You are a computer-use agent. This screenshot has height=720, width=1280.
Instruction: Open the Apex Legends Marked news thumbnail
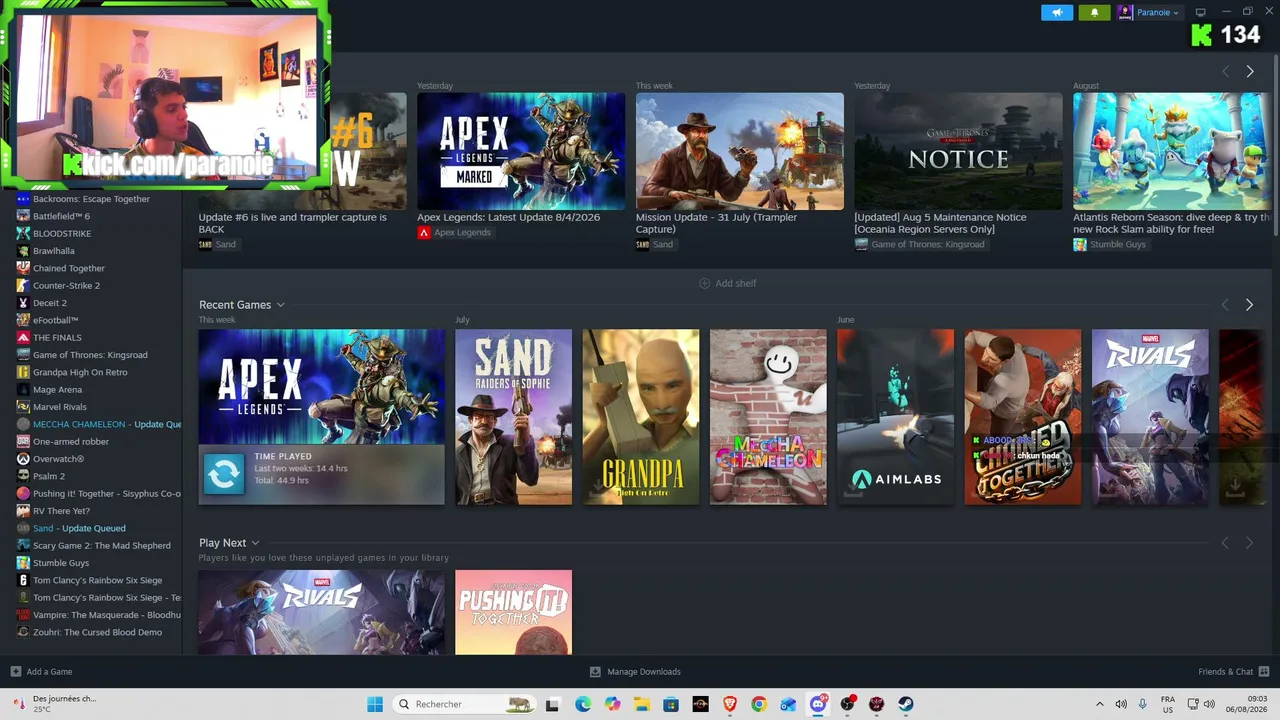(x=521, y=151)
